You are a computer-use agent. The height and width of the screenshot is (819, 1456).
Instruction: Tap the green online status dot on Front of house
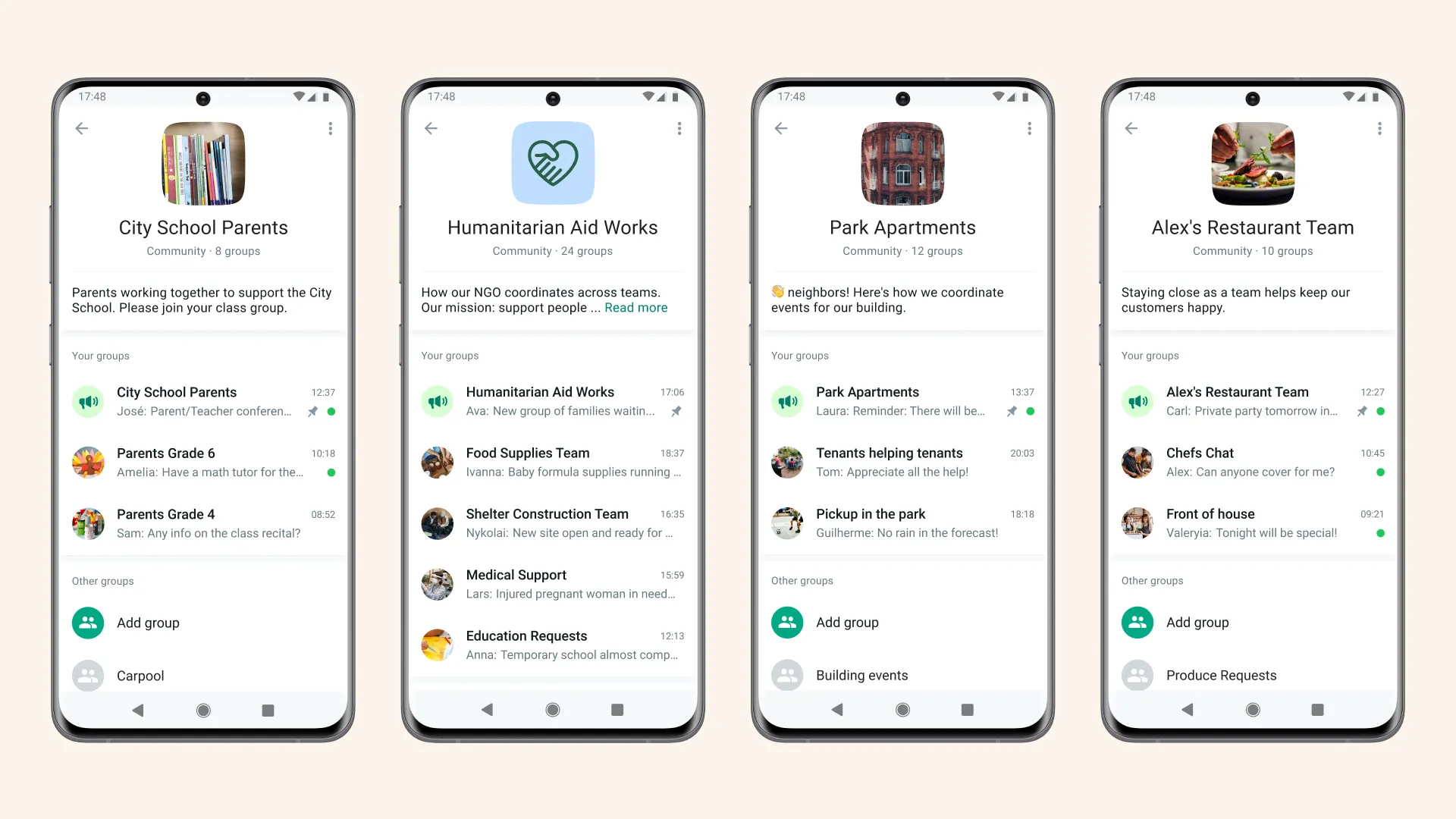[1381, 533]
